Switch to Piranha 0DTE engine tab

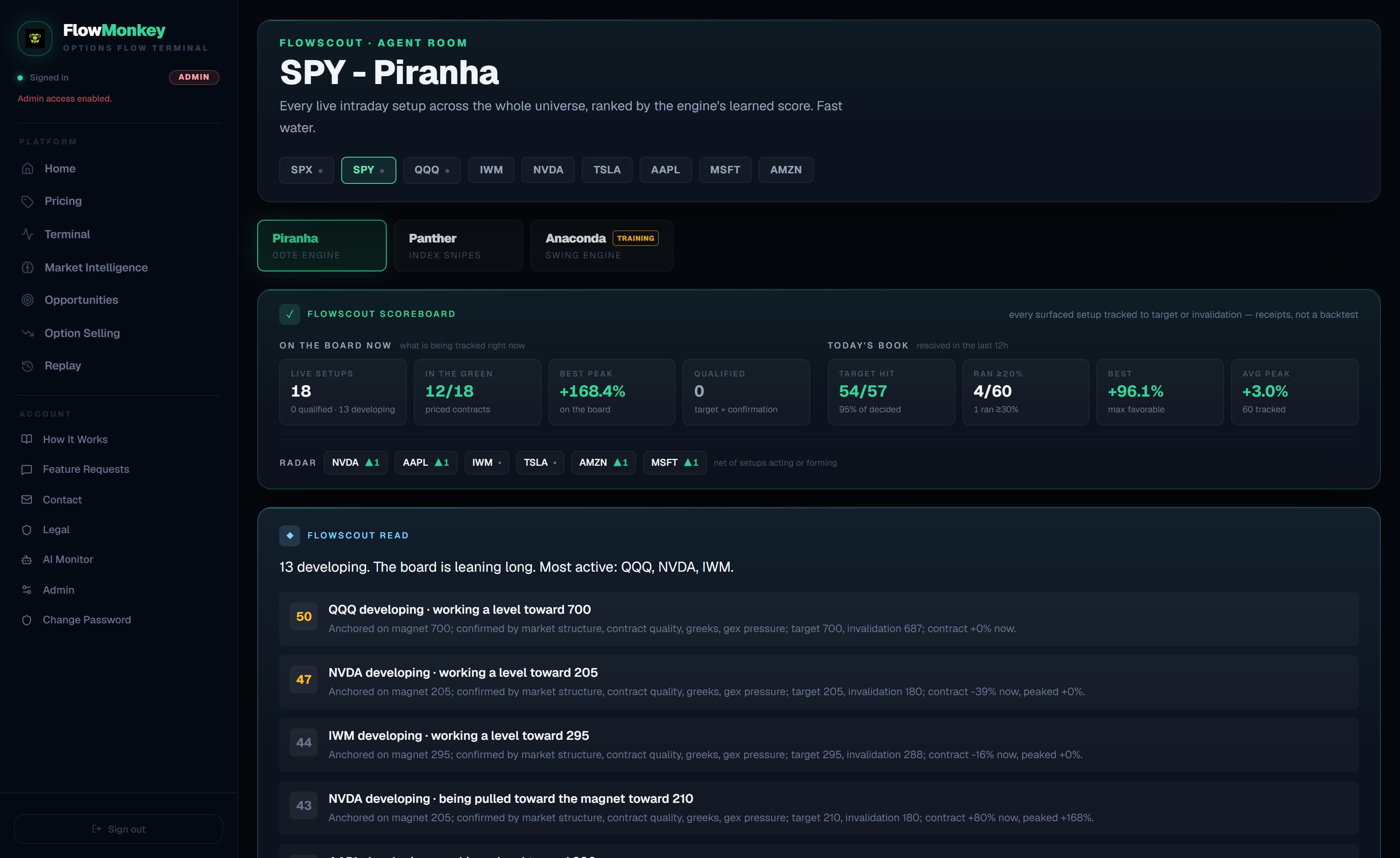(x=322, y=246)
